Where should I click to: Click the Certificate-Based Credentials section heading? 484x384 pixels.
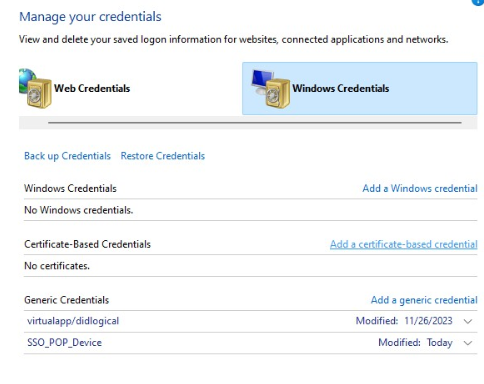[87, 244]
